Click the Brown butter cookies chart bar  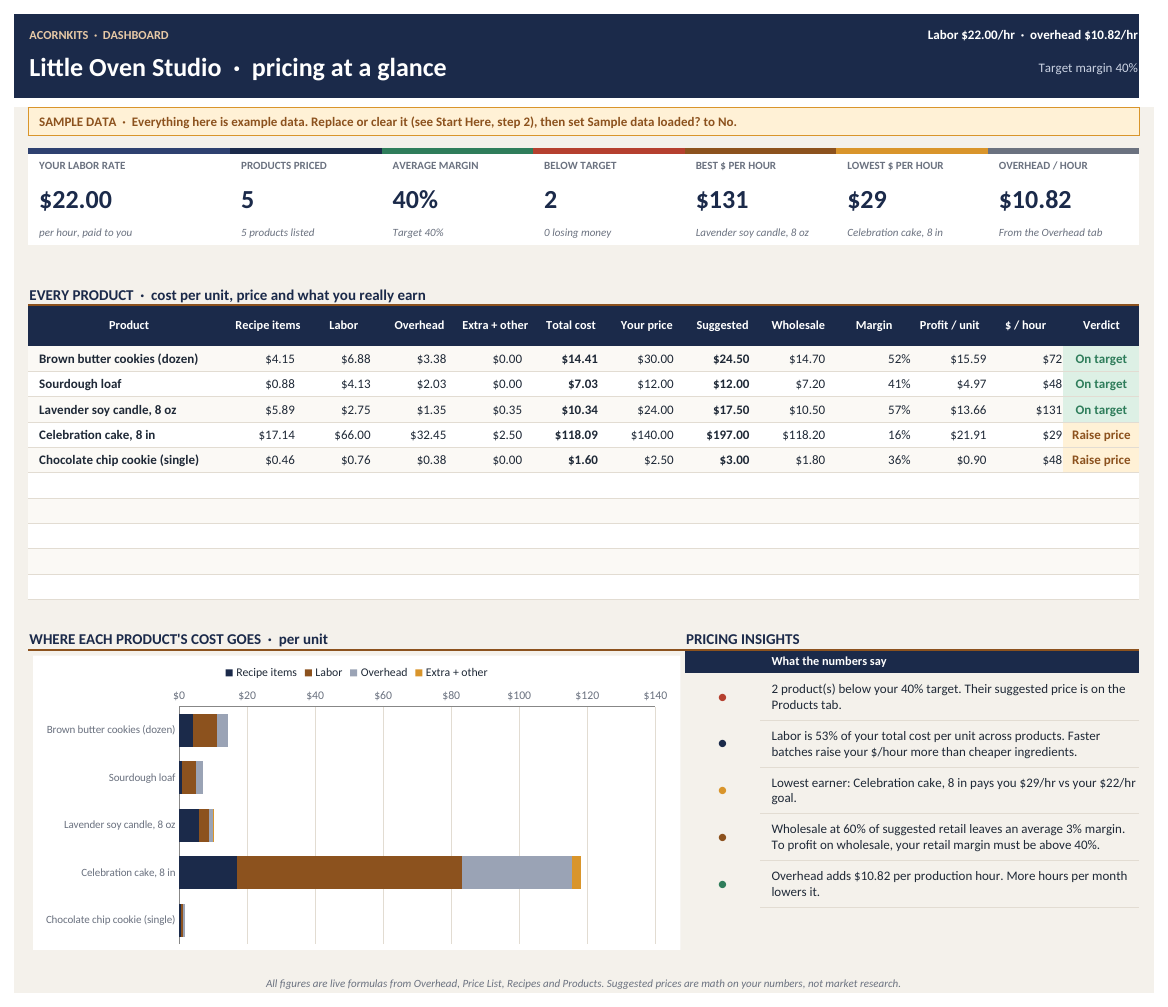tap(203, 730)
